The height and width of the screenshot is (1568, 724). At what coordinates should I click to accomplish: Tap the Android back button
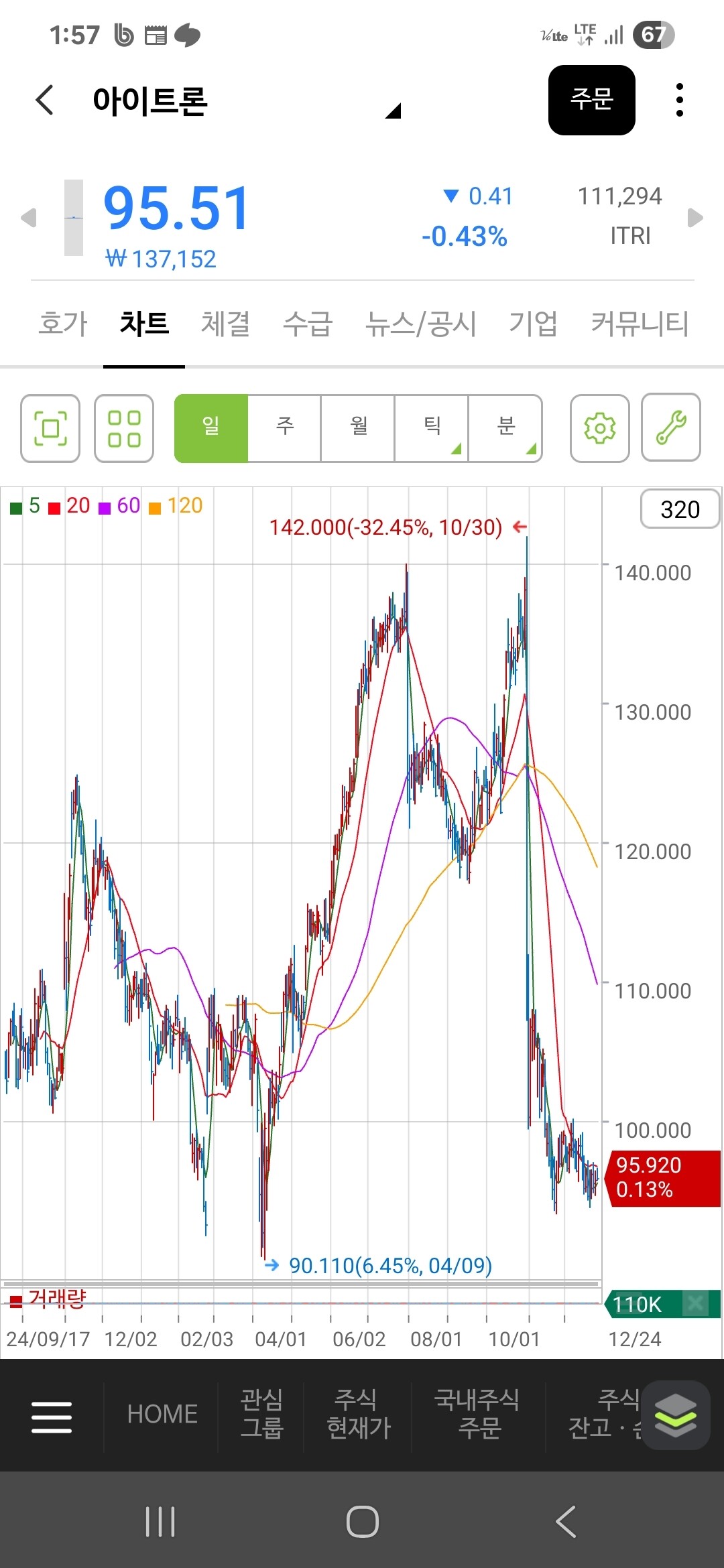[566, 1522]
